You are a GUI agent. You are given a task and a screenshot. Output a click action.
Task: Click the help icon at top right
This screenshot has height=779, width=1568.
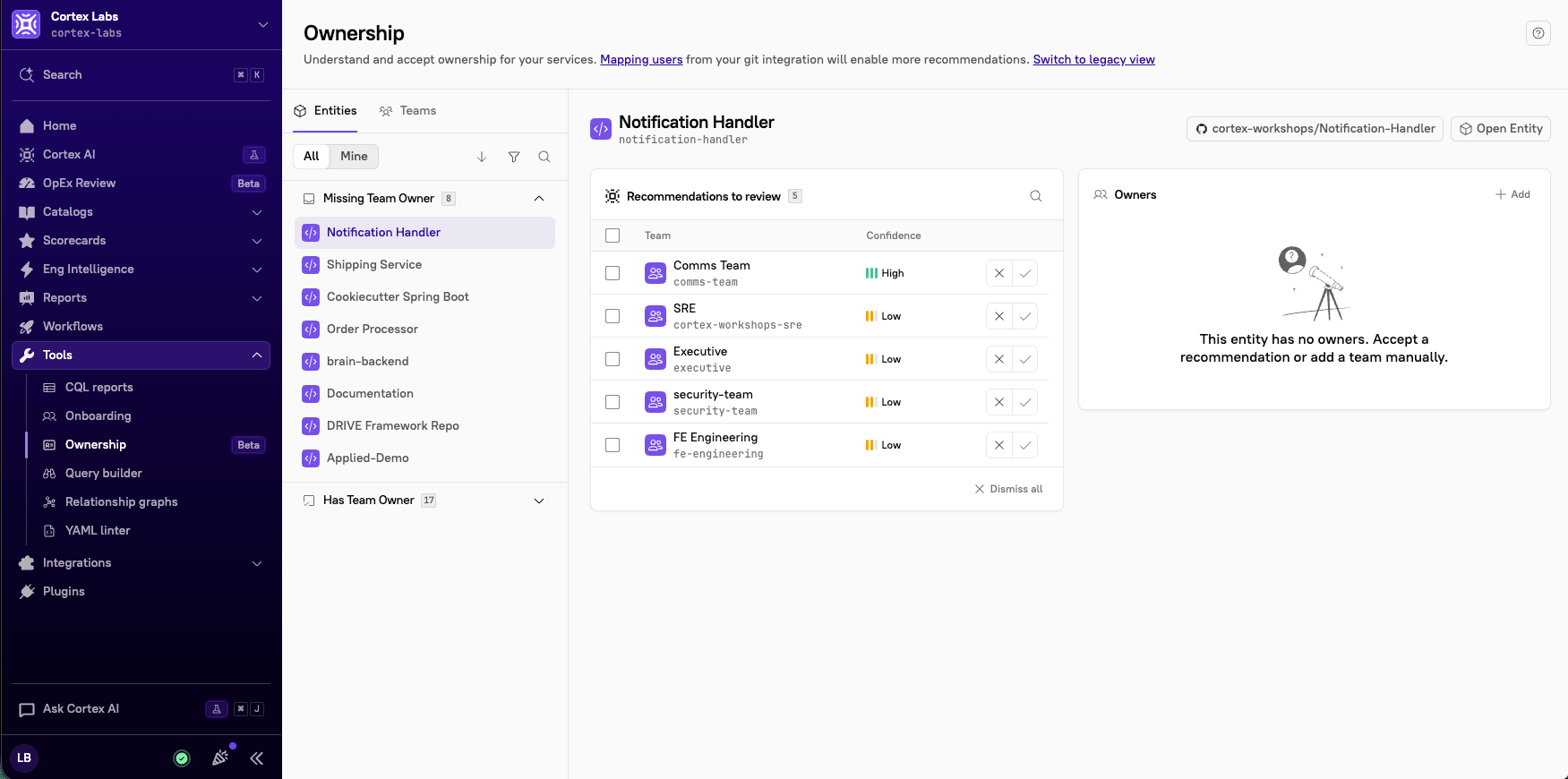point(1538,33)
